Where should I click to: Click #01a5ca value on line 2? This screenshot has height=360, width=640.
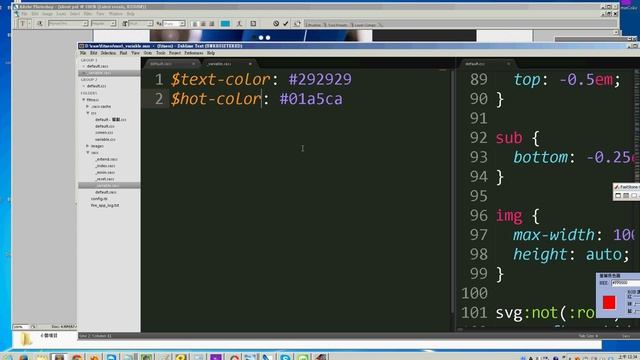(311, 99)
